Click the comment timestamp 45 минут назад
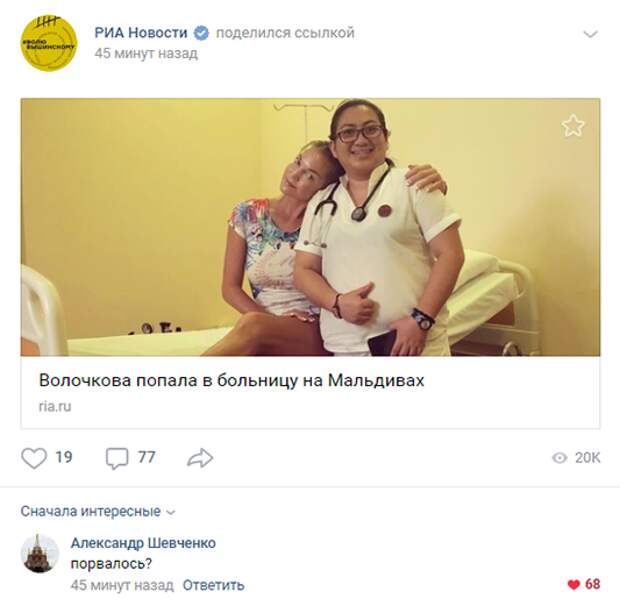The image size is (620, 606). tap(122, 585)
